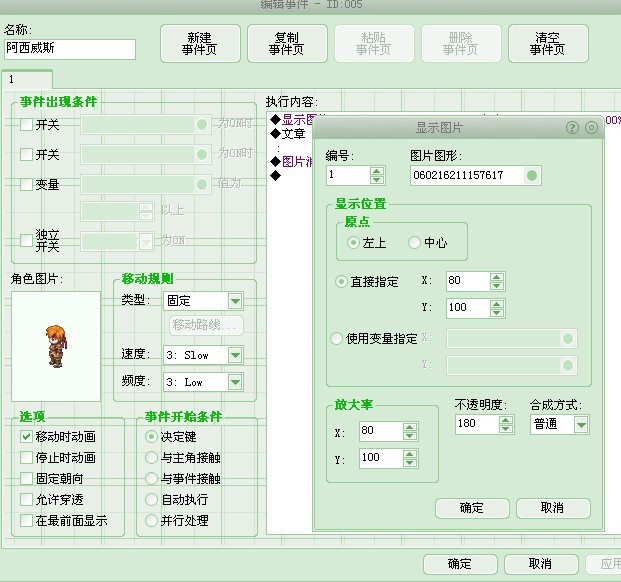Decrease the position X value 80
Viewport: 621px width, 582px height.
(497, 285)
